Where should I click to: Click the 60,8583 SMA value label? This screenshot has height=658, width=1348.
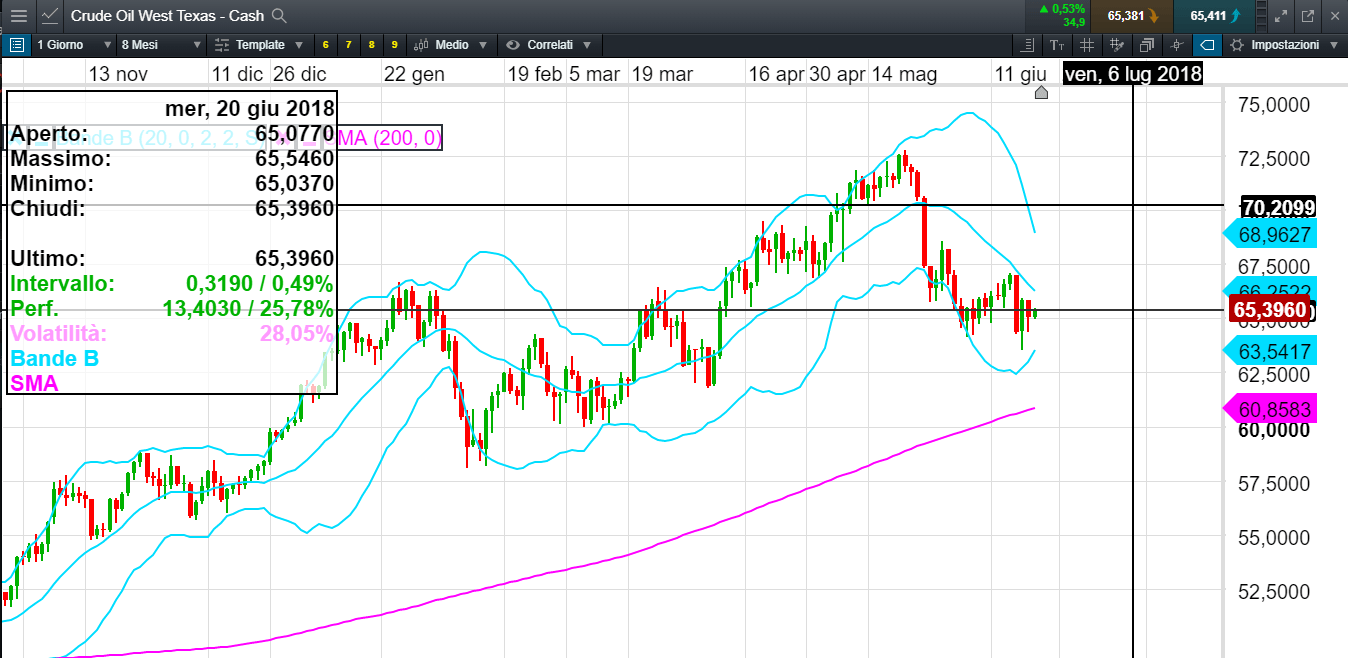1271,409
